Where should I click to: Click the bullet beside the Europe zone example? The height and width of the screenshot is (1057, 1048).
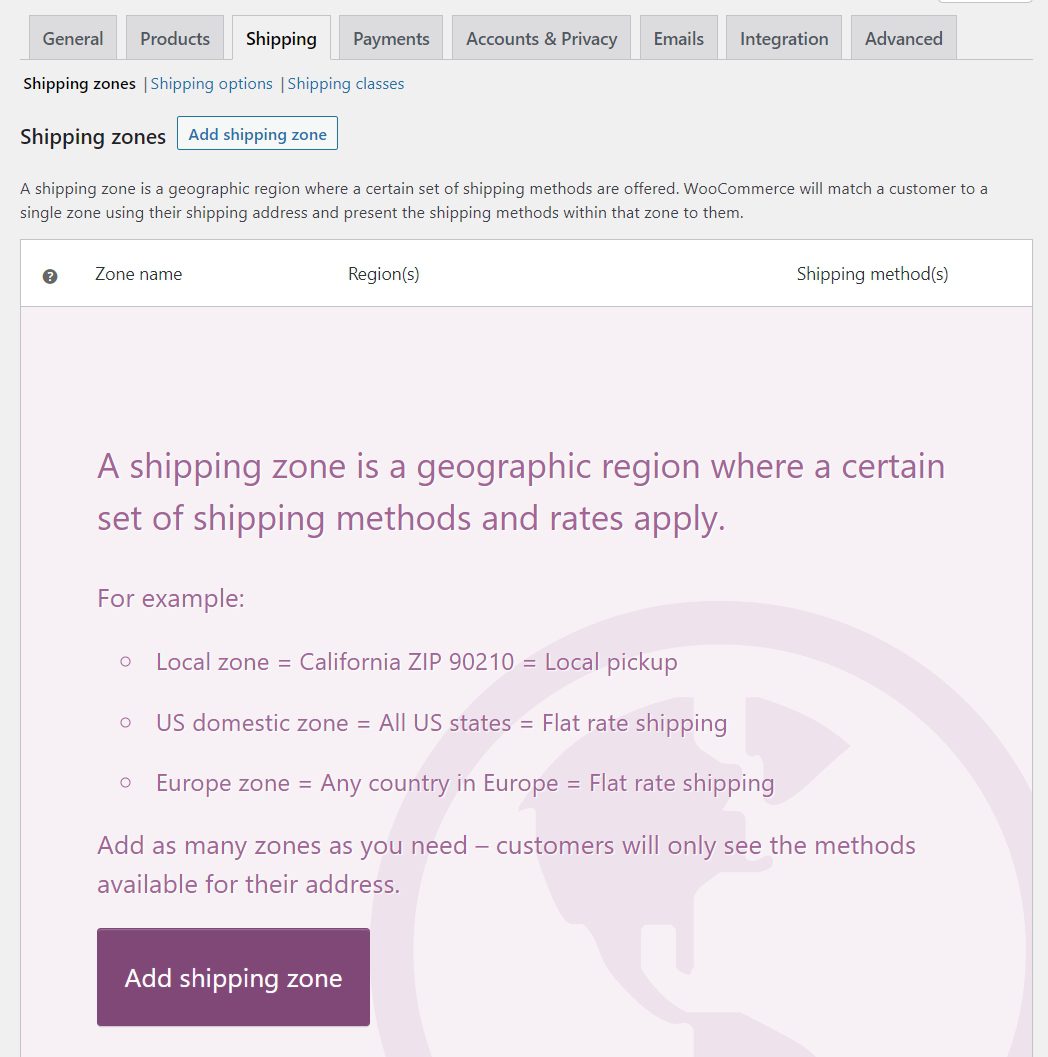tap(125, 781)
